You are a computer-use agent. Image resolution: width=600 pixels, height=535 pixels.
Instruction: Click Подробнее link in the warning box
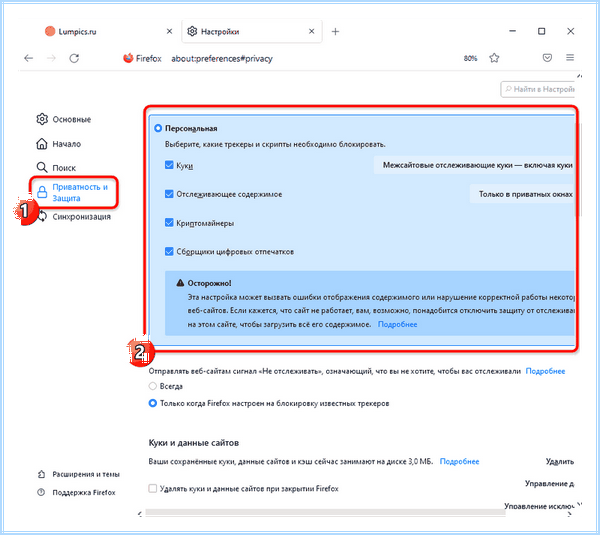398,324
